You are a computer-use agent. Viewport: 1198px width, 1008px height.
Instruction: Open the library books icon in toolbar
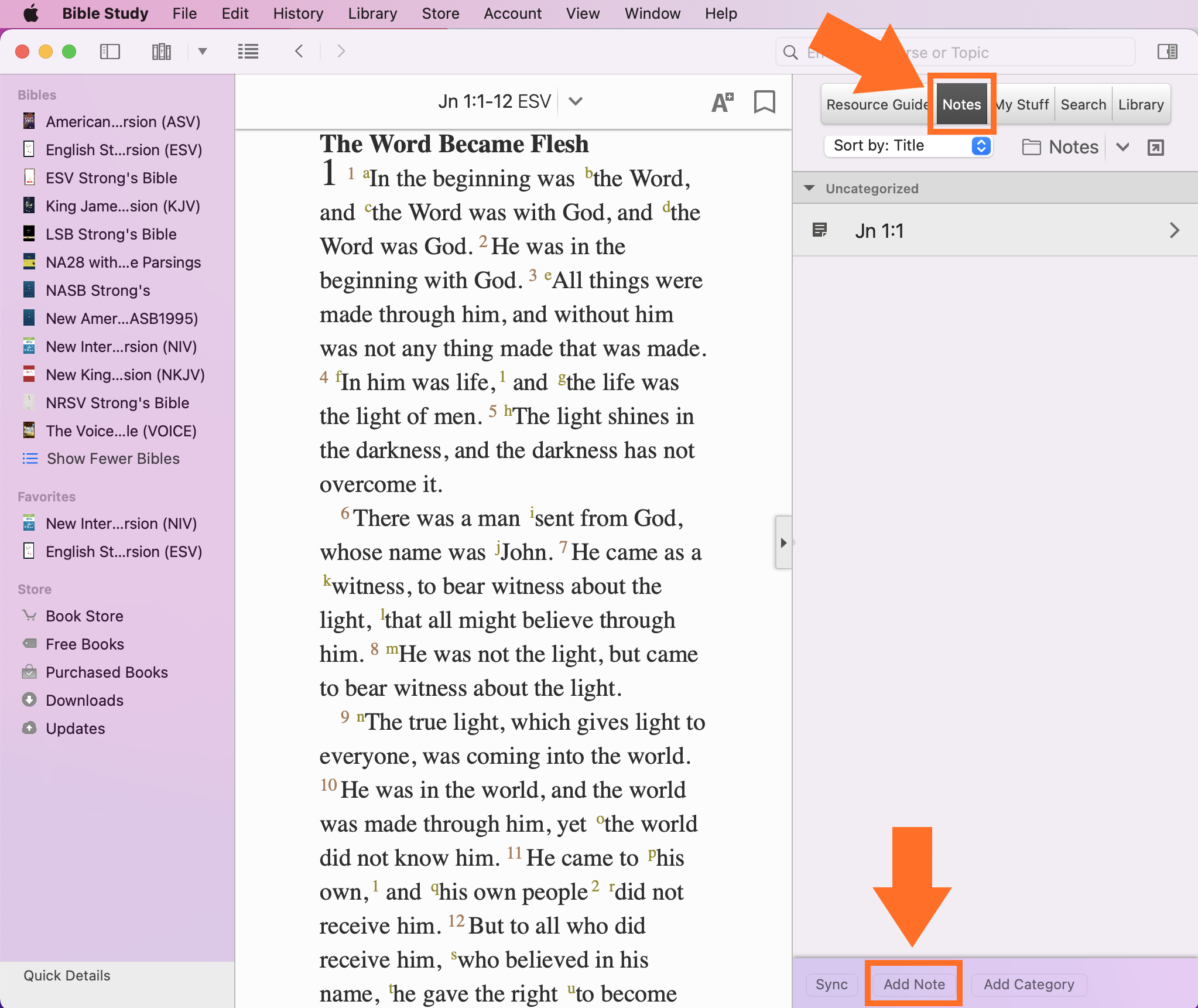[161, 52]
